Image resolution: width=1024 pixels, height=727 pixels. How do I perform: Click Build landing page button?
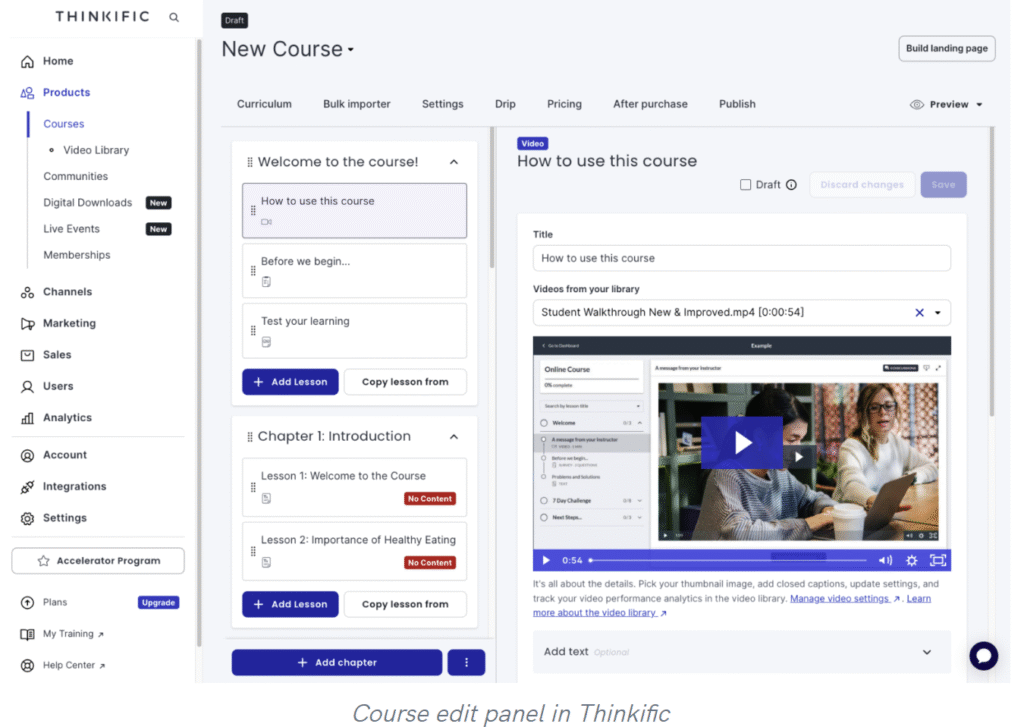946,48
